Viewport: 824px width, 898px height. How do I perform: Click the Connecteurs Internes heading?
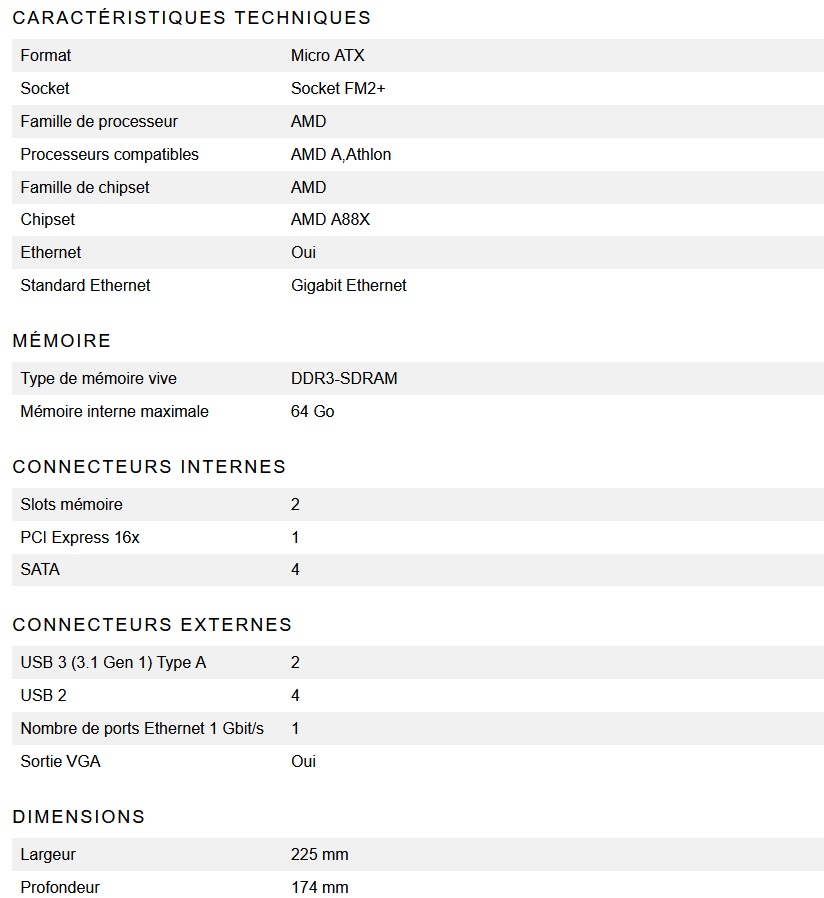click(x=149, y=467)
